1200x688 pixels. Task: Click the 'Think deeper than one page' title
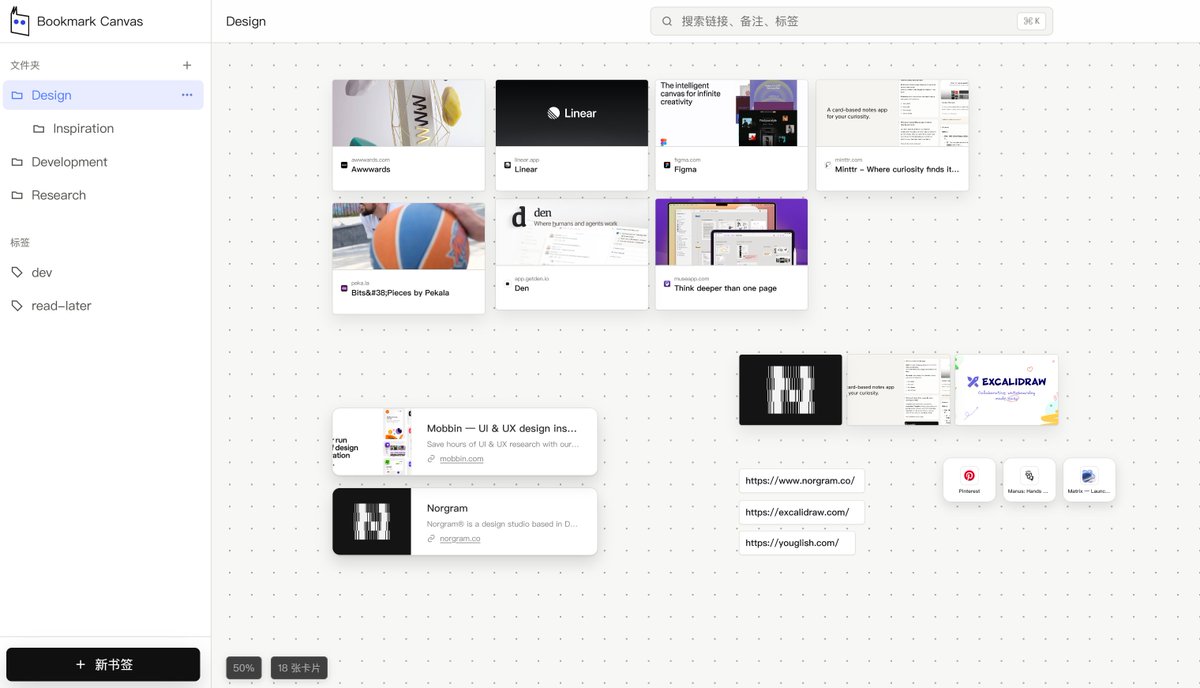tap(725, 288)
